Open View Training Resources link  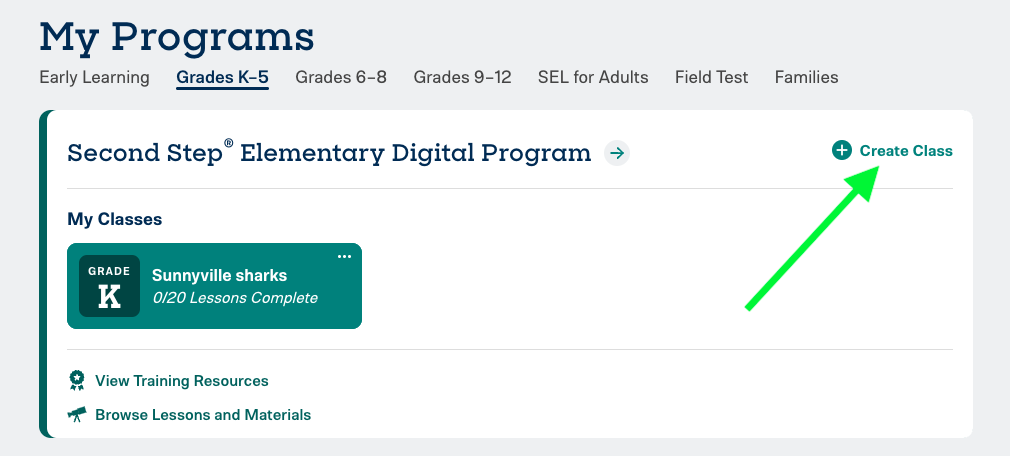click(182, 381)
